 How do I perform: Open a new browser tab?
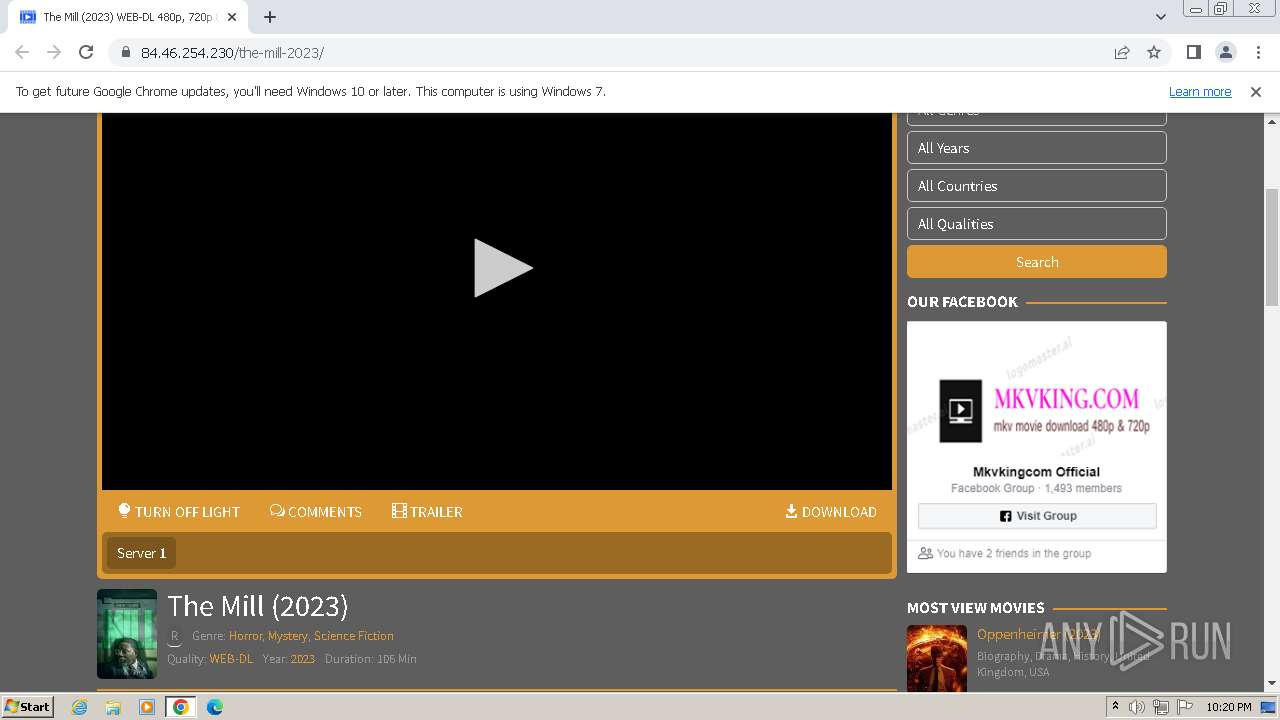(x=270, y=17)
